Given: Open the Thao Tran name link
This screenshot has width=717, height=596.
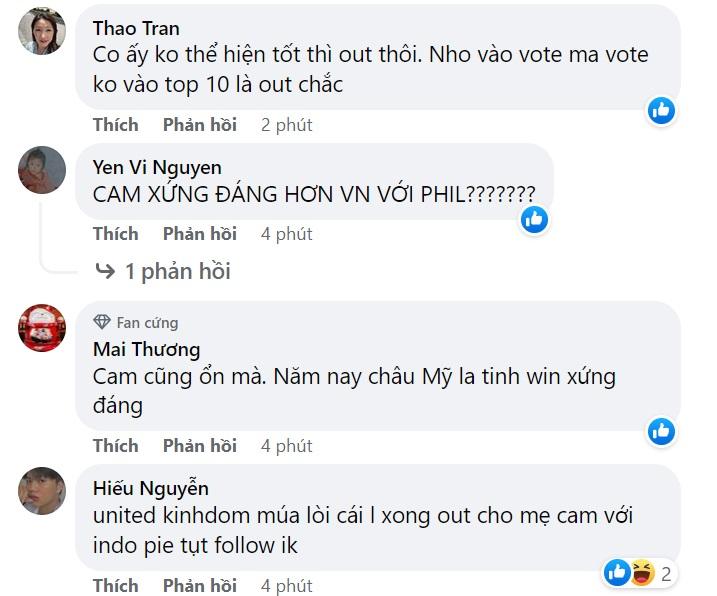Looking at the screenshot, I should pyautogui.click(x=136, y=28).
